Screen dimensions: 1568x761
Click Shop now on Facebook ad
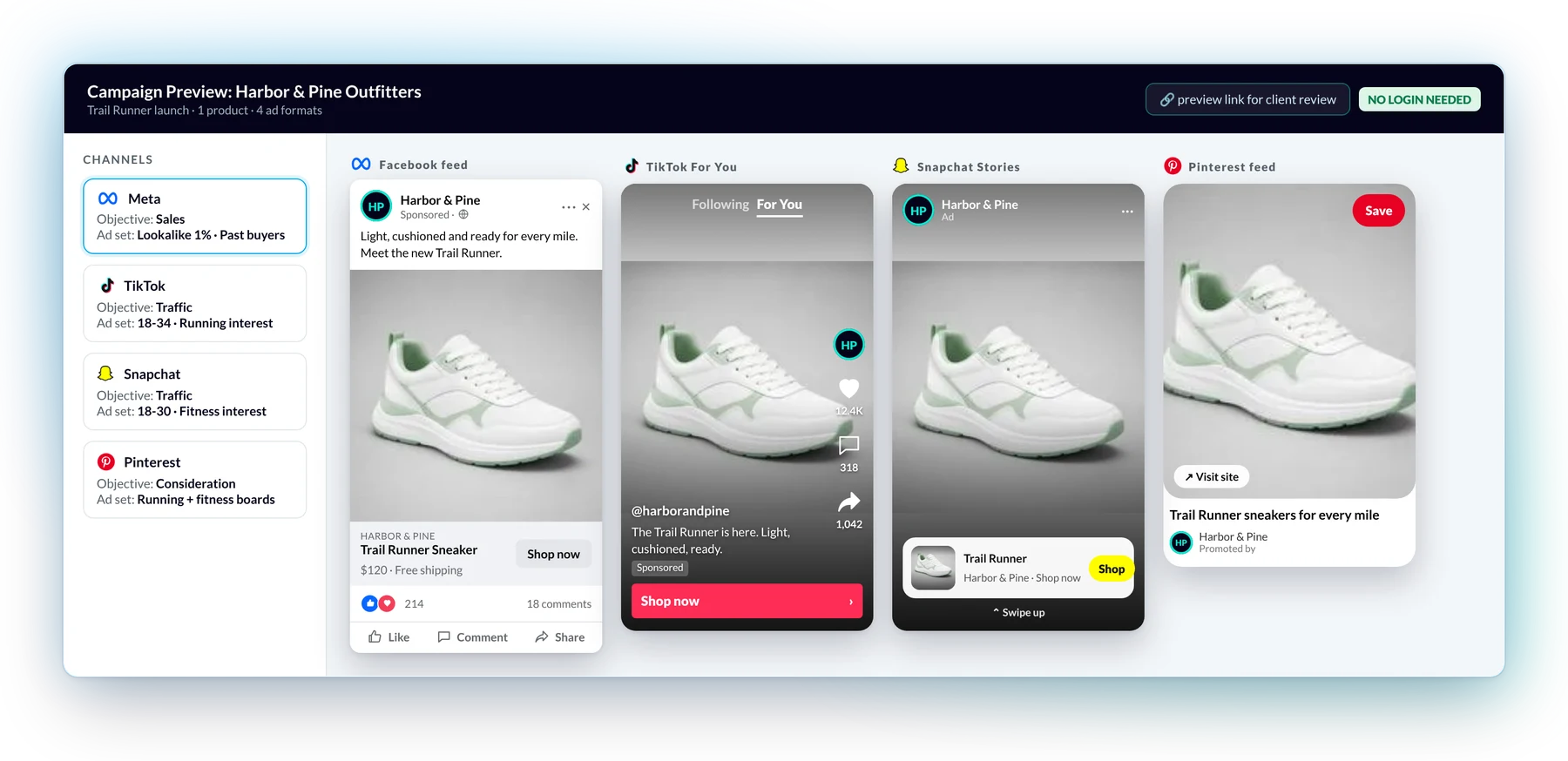click(x=553, y=555)
